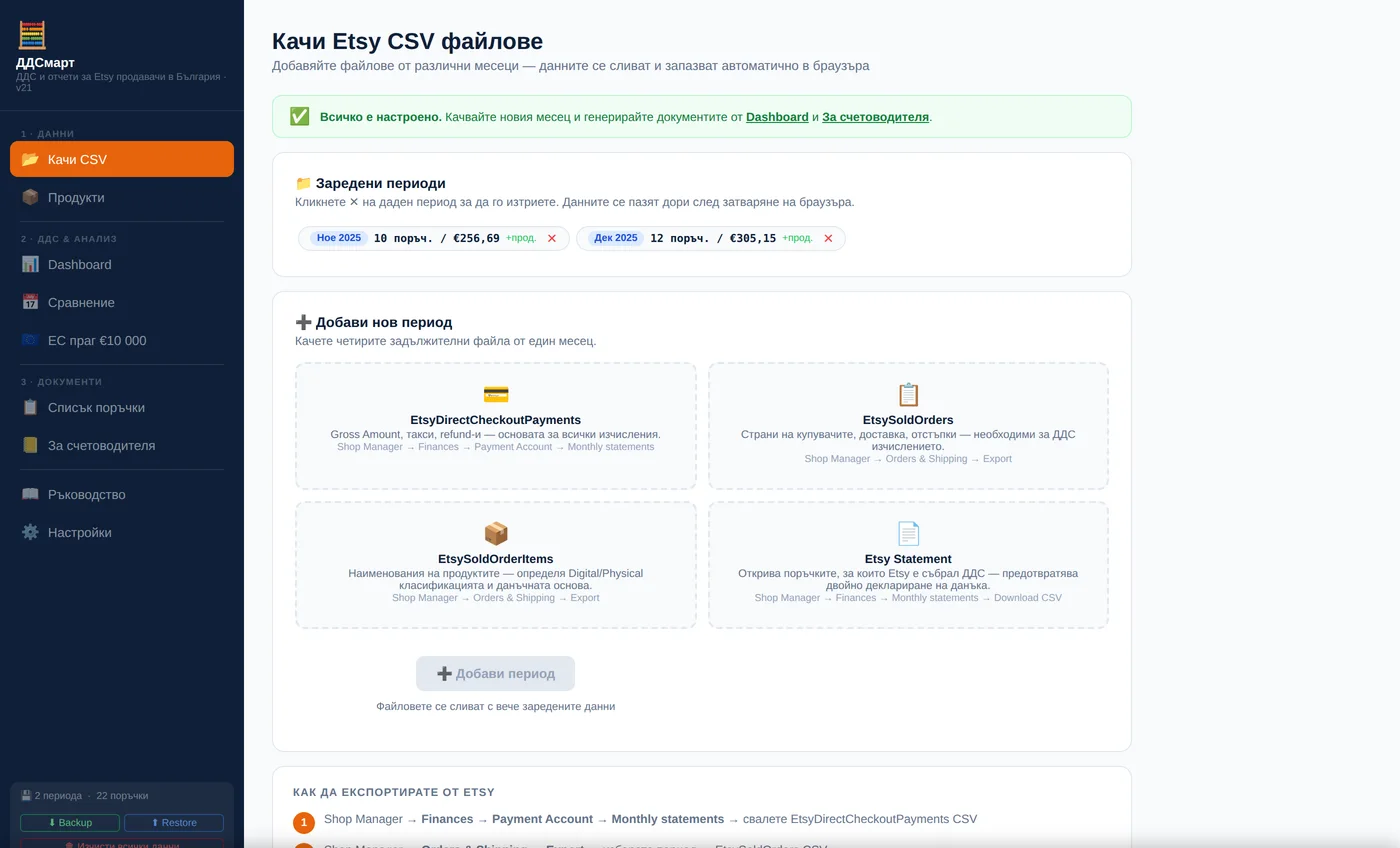Click the gear icon beside Настройки
The image size is (1400, 848).
point(30,532)
